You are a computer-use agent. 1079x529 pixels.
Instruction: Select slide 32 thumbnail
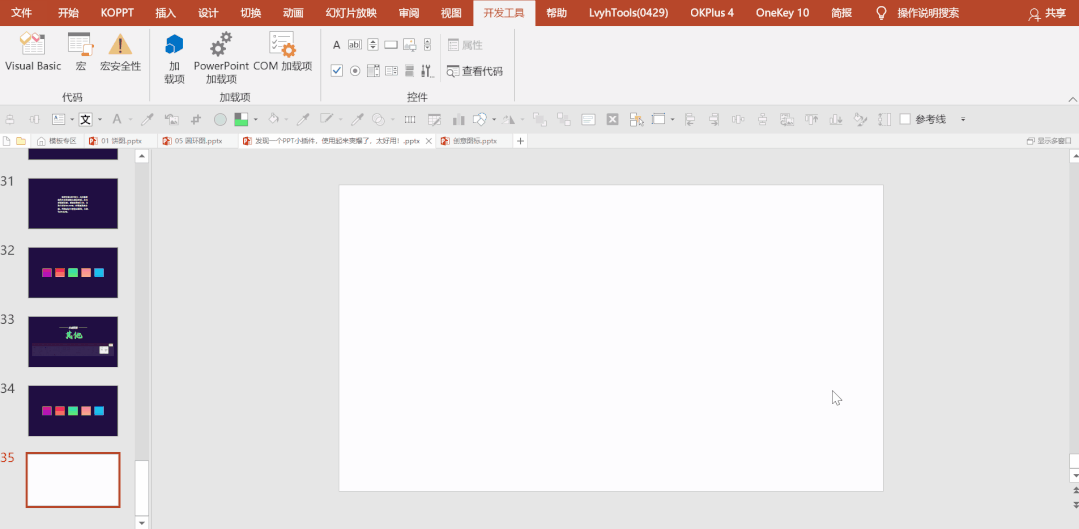click(x=73, y=272)
